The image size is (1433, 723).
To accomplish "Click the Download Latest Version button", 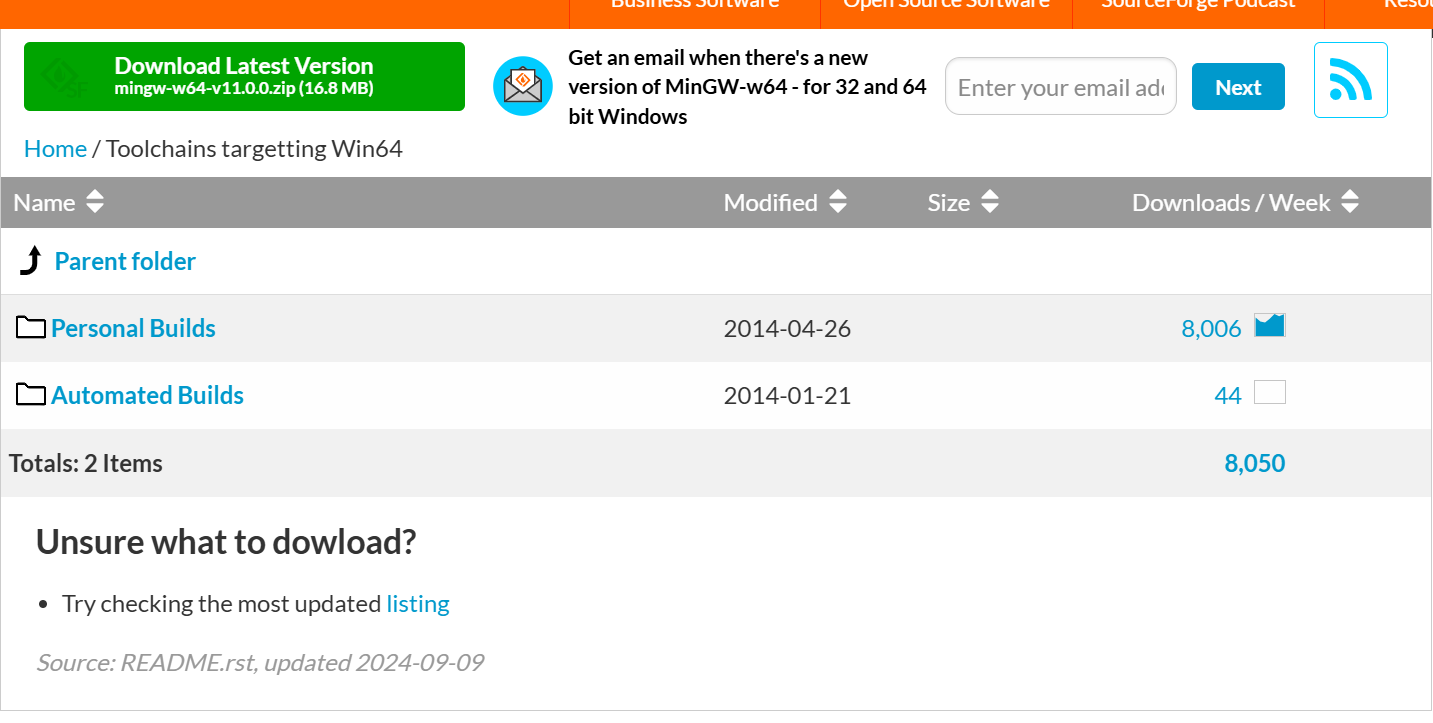I will click(244, 76).
